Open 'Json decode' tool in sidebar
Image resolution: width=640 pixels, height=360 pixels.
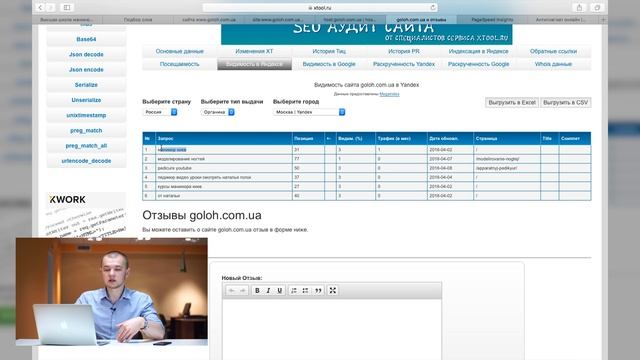point(86,54)
